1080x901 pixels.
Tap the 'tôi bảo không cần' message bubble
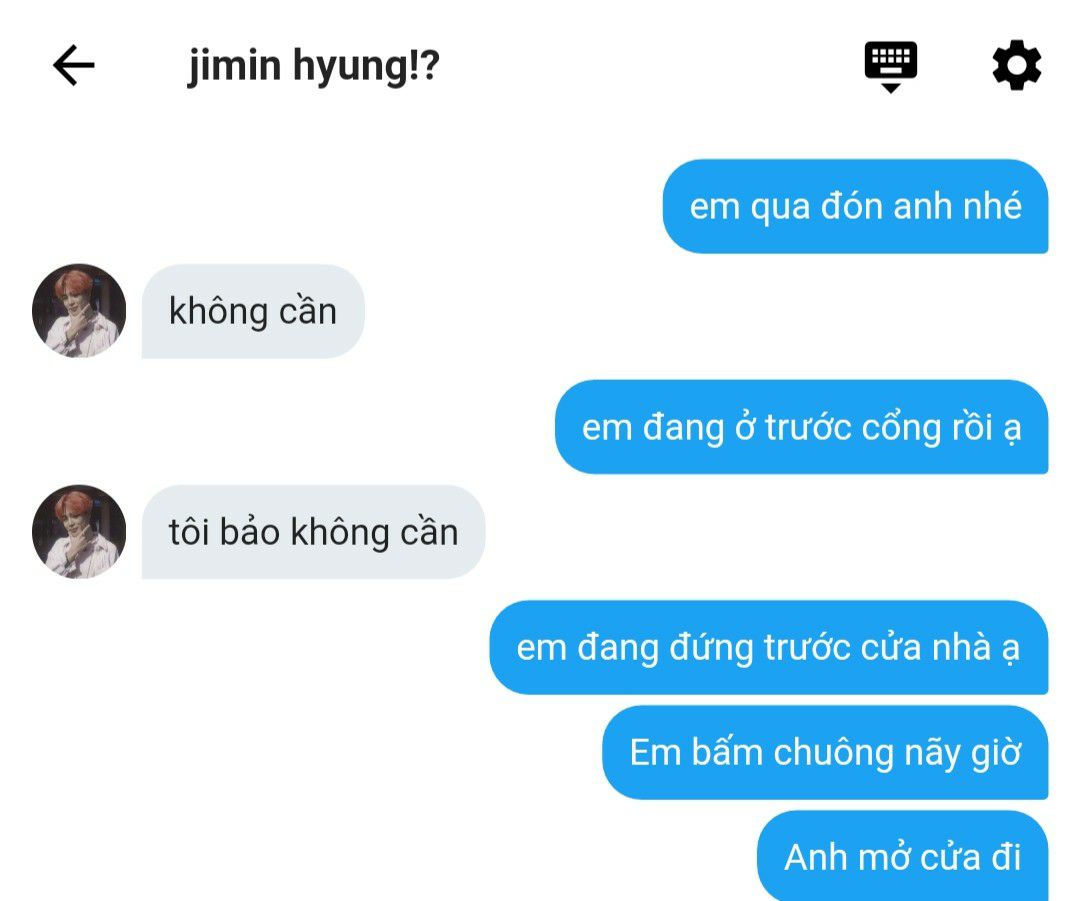(x=313, y=532)
